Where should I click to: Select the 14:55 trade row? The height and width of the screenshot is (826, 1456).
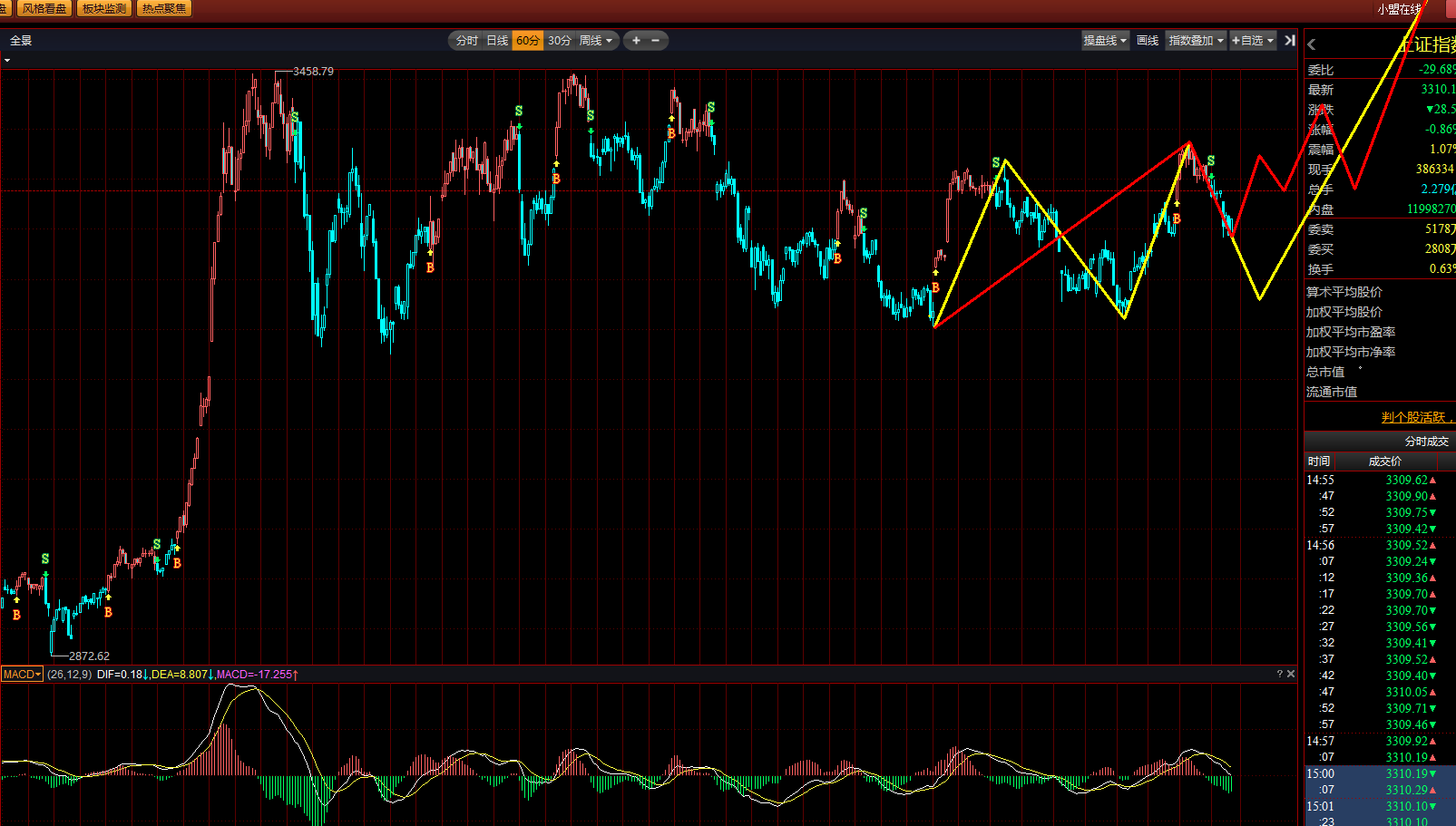point(1380,480)
